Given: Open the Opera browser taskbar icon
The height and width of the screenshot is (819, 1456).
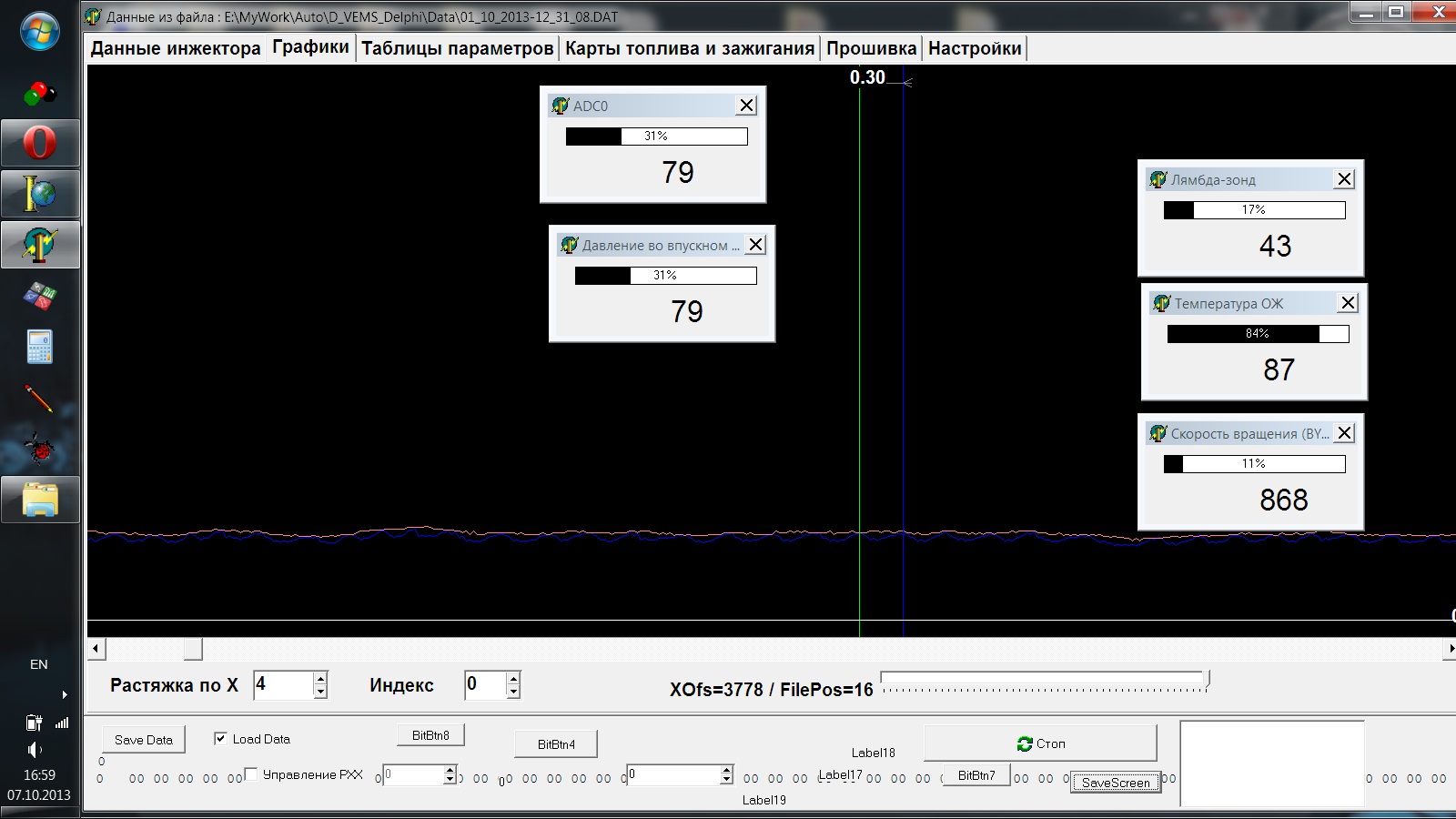Looking at the screenshot, I should coord(39,143).
